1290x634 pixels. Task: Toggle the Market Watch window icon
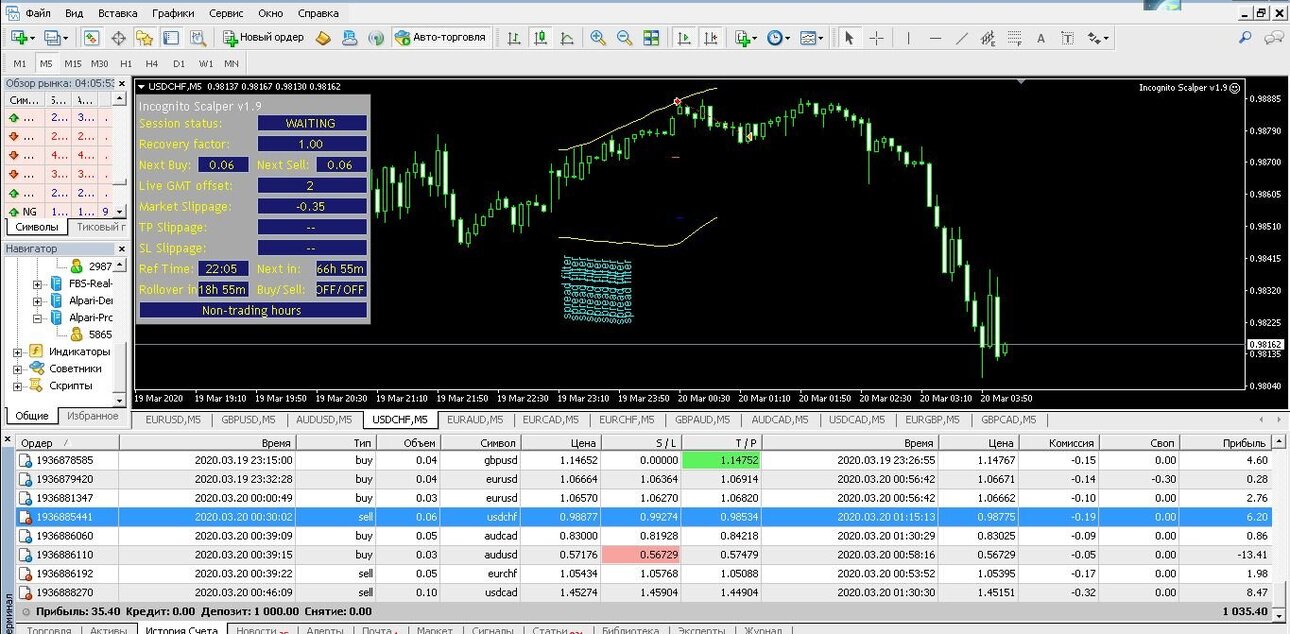(92, 38)
